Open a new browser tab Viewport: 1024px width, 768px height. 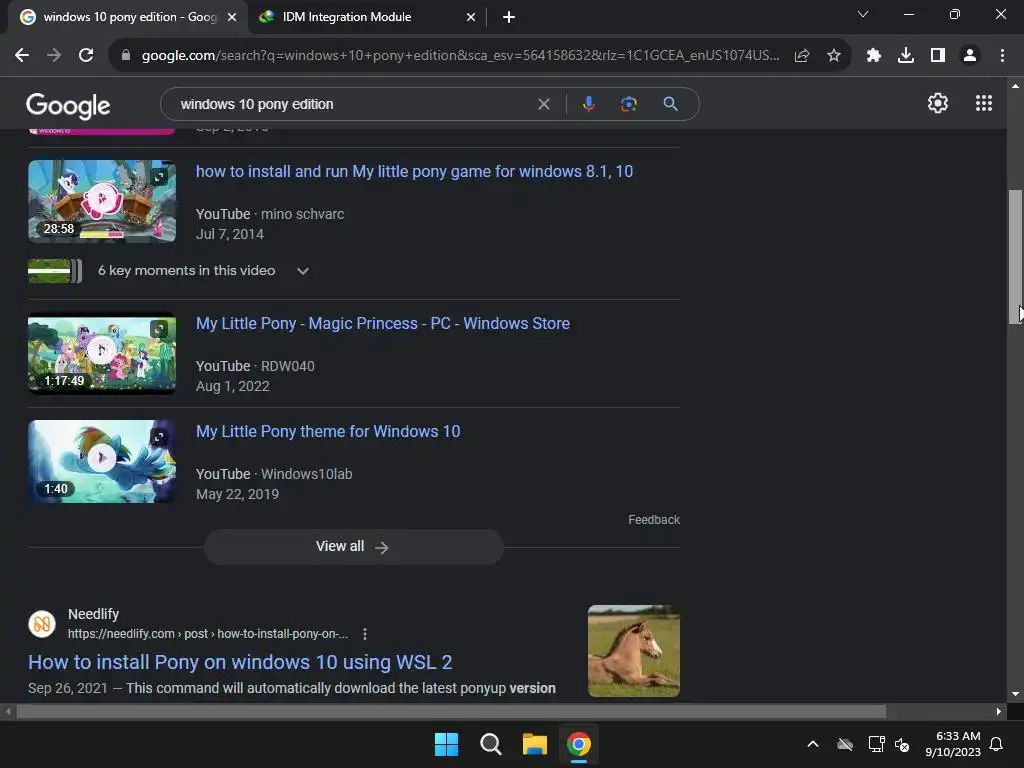click(509, 18)
